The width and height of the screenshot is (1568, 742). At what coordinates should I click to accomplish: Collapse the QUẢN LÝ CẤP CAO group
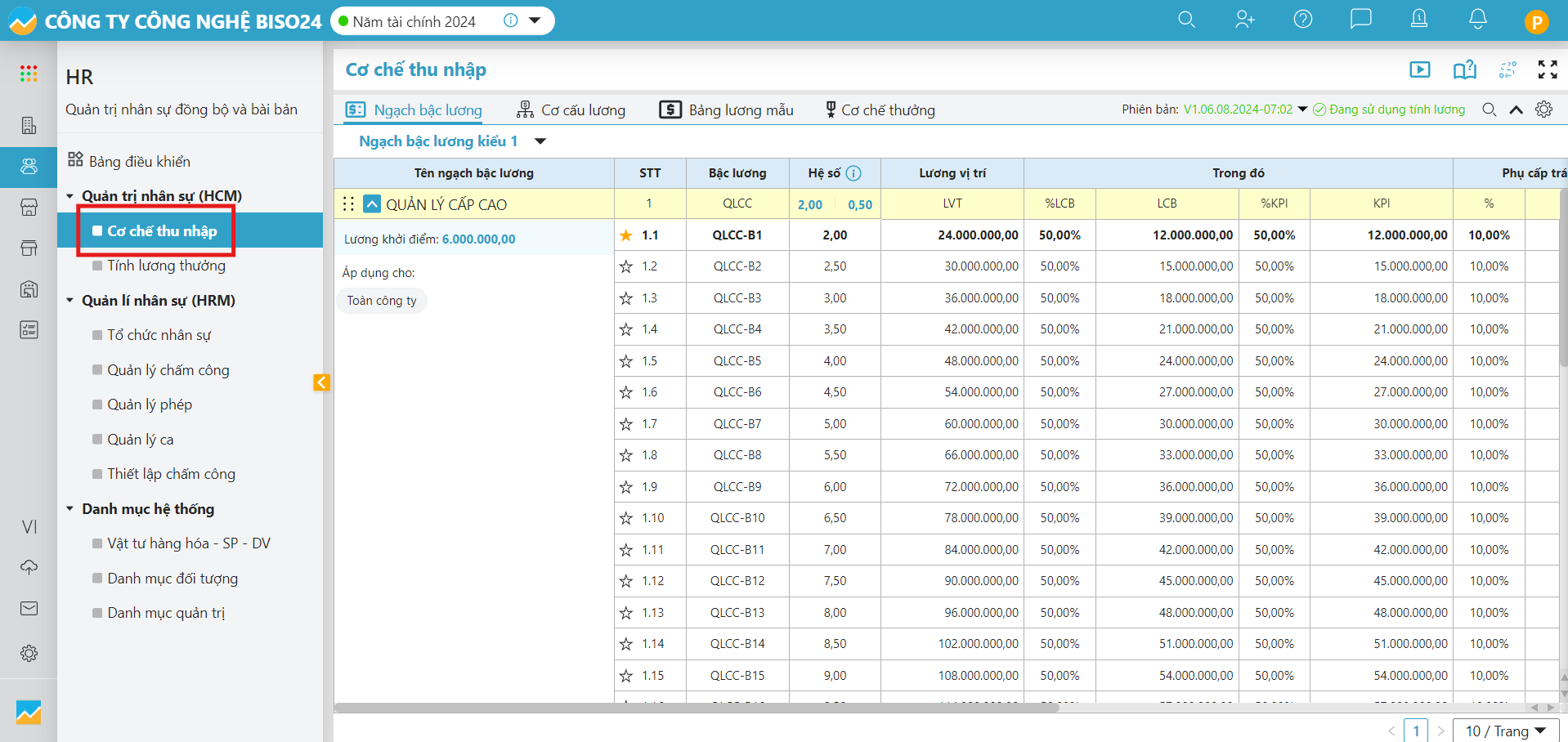pos(372,204)
